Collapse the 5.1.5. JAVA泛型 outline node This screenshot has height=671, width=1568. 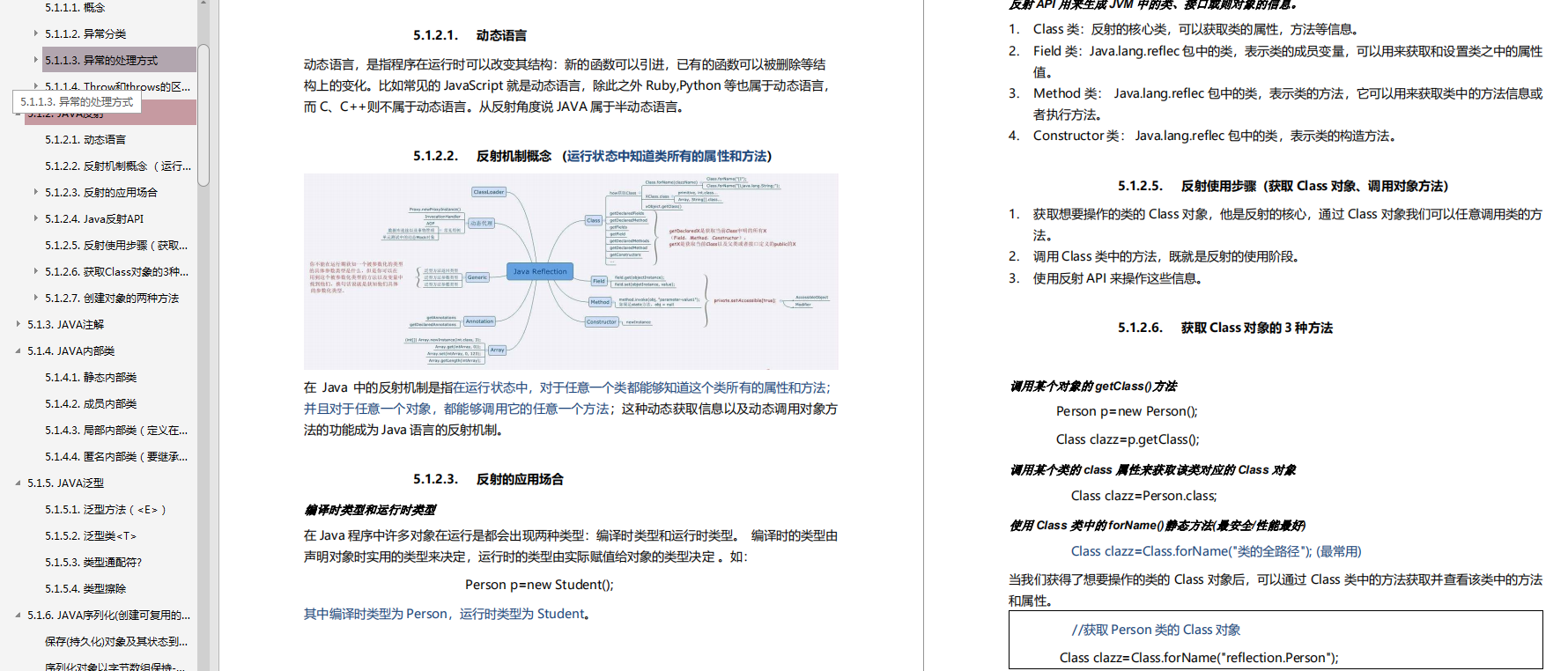[18, 483]
